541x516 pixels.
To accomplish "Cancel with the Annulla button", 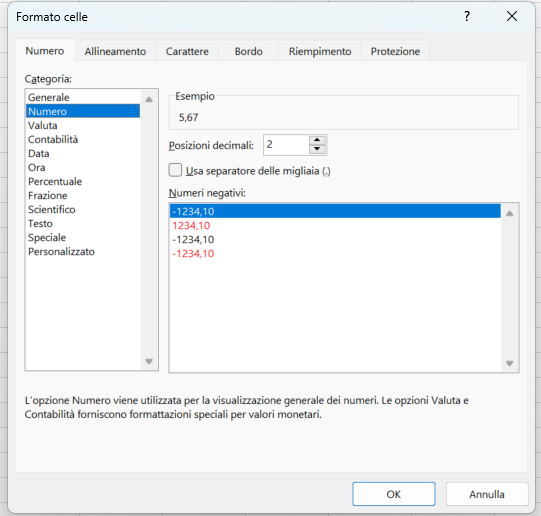I will click(x=487, y=494).
